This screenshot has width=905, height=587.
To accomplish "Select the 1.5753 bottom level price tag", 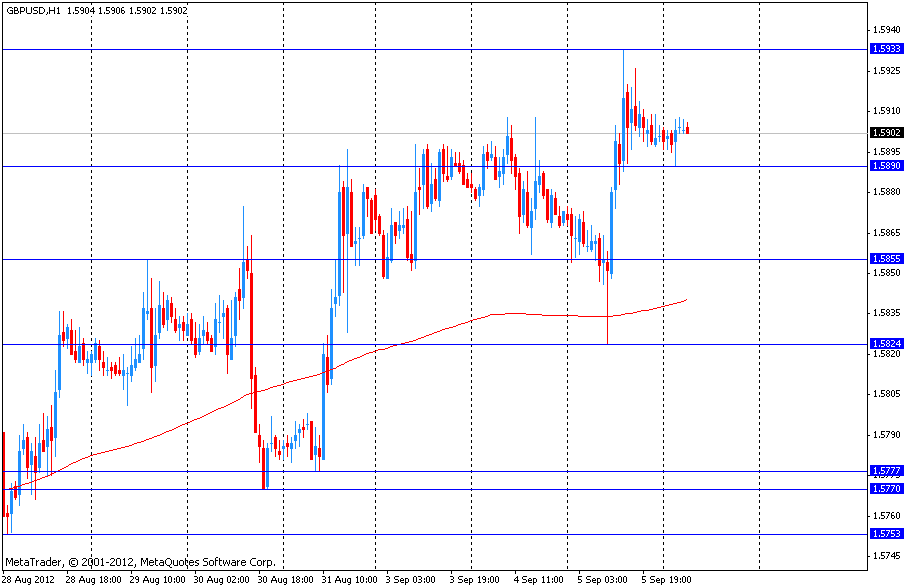I will coord(886,534).
